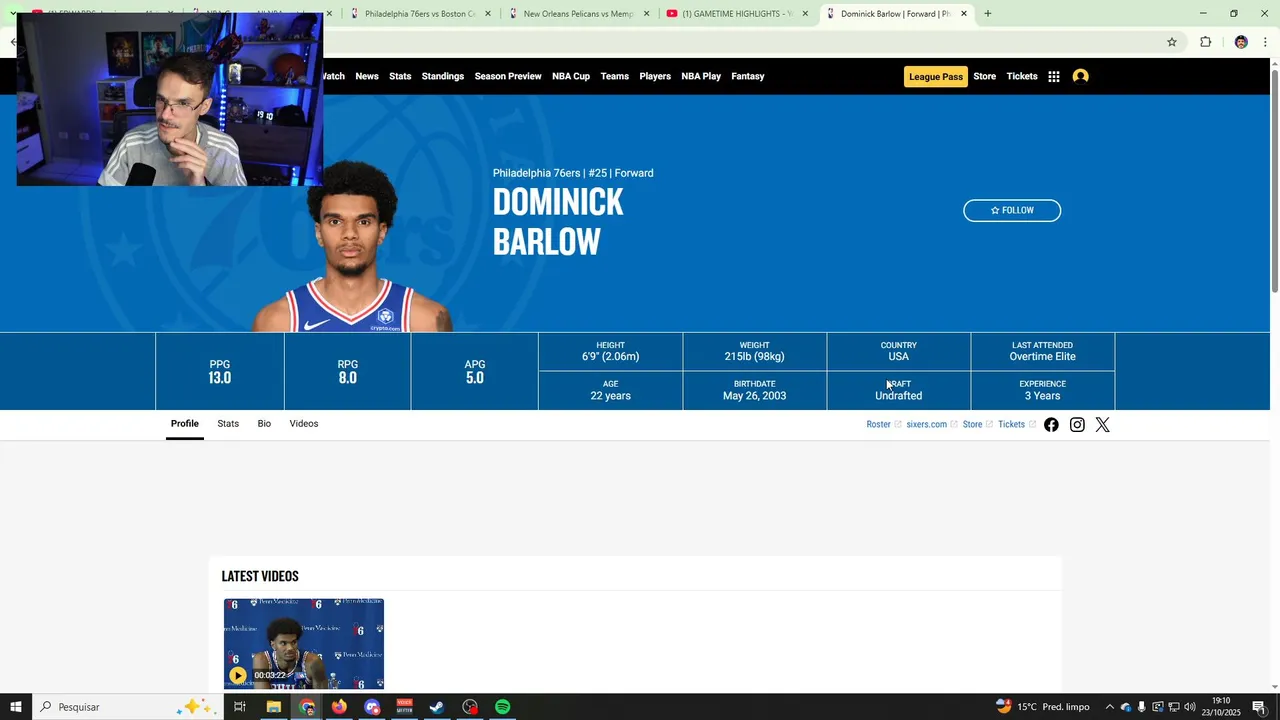Open File Explorer from the taskbar

[273, 707]
